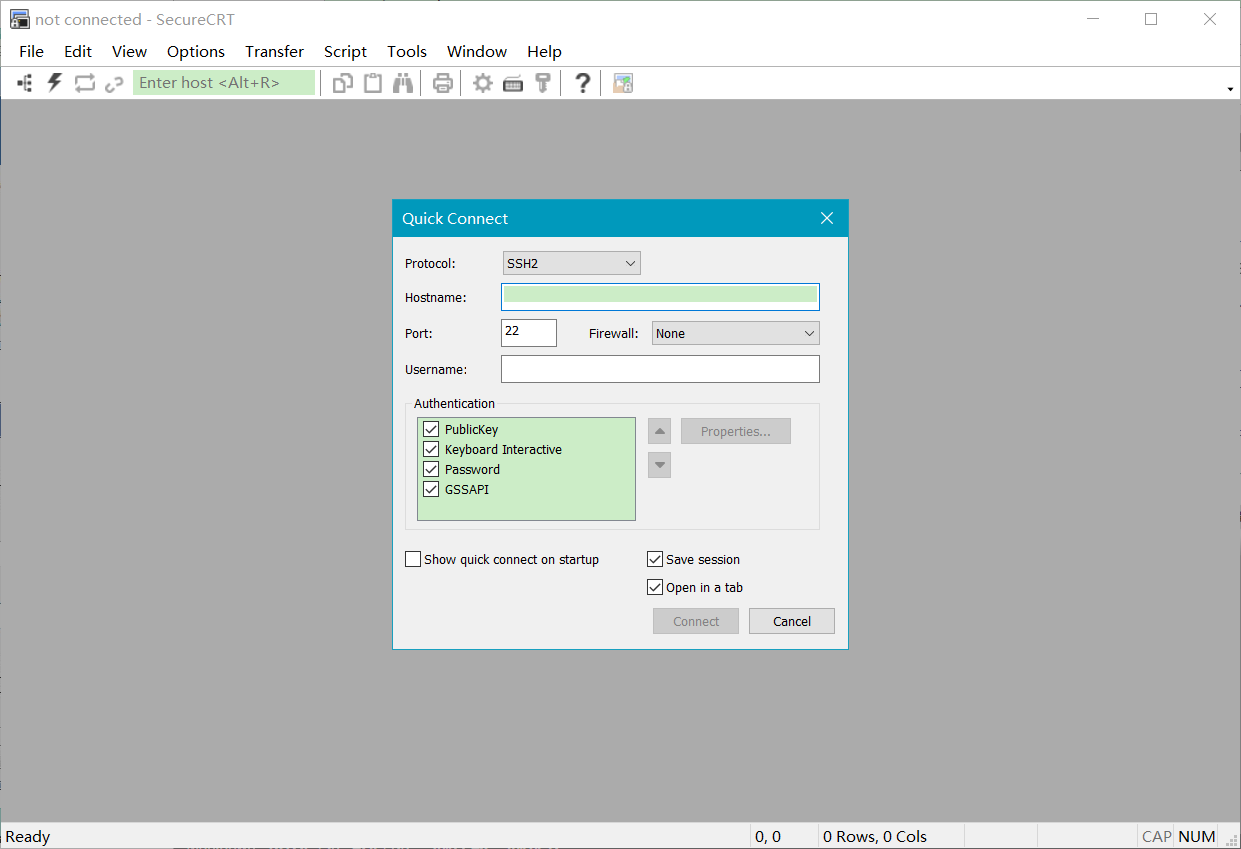Image resolution: width=1241 pixels, height=849 pixels.
Task: Open the Options menu
Action: 196,51
